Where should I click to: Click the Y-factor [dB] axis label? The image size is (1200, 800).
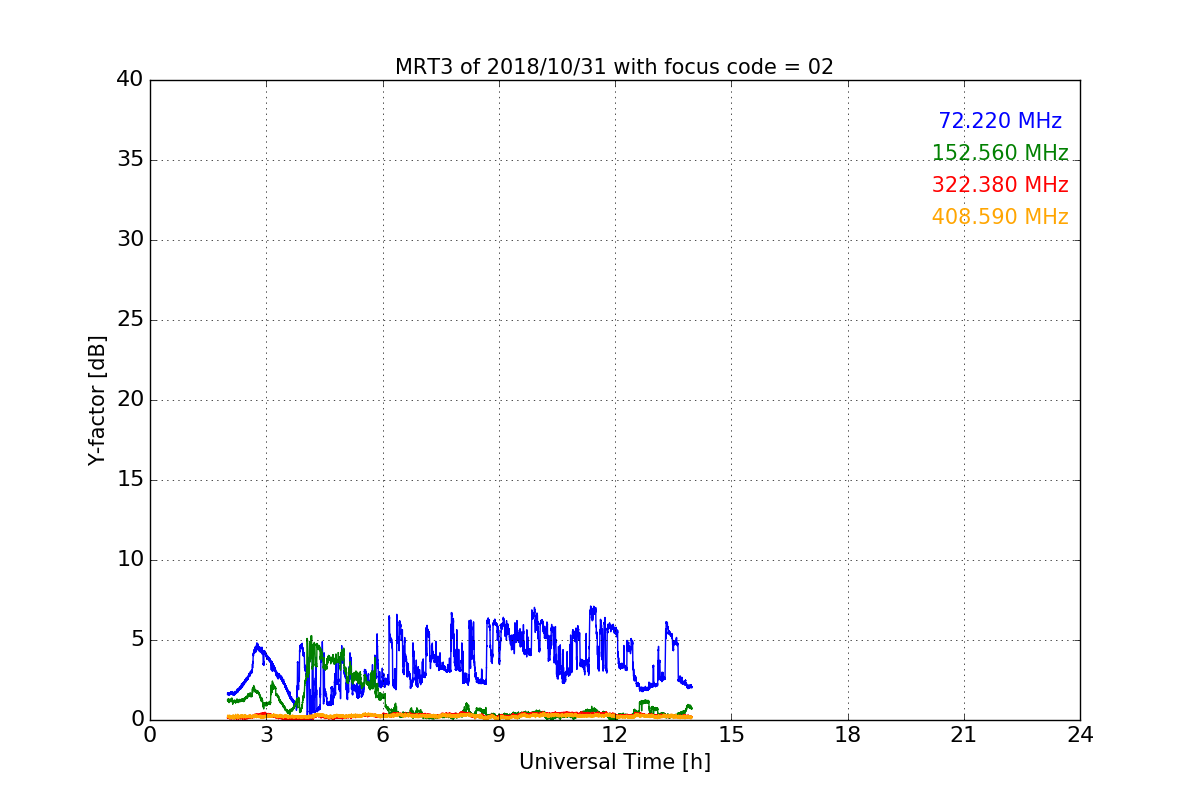[x=97, y=400]
